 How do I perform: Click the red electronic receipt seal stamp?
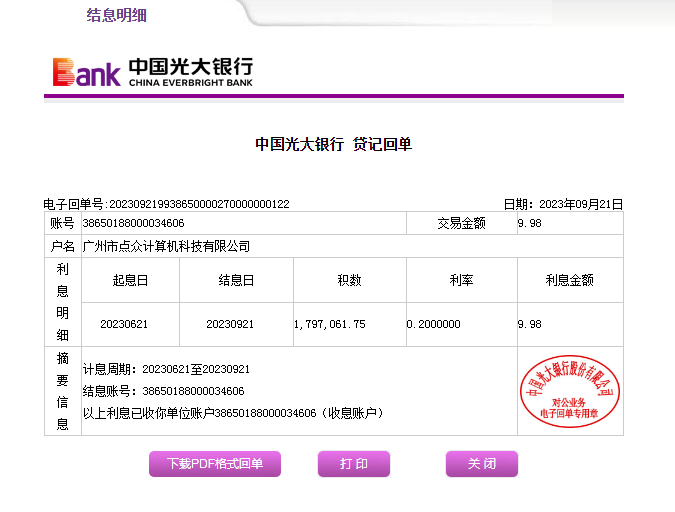(570, 391)
